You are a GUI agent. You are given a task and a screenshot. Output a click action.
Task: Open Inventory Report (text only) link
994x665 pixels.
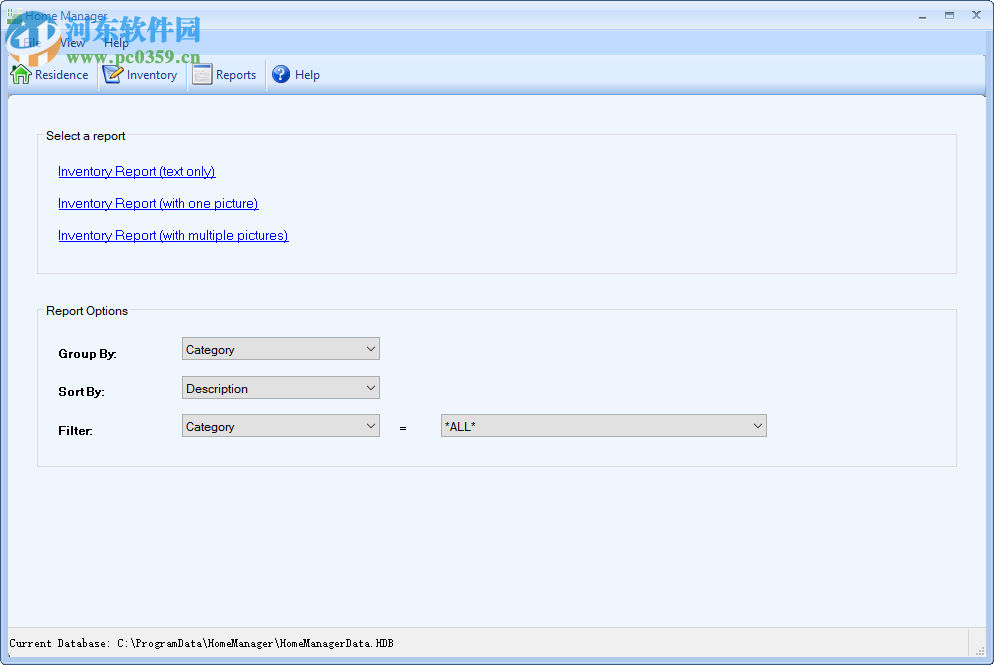pyautogui.click(x=136, y=171)
